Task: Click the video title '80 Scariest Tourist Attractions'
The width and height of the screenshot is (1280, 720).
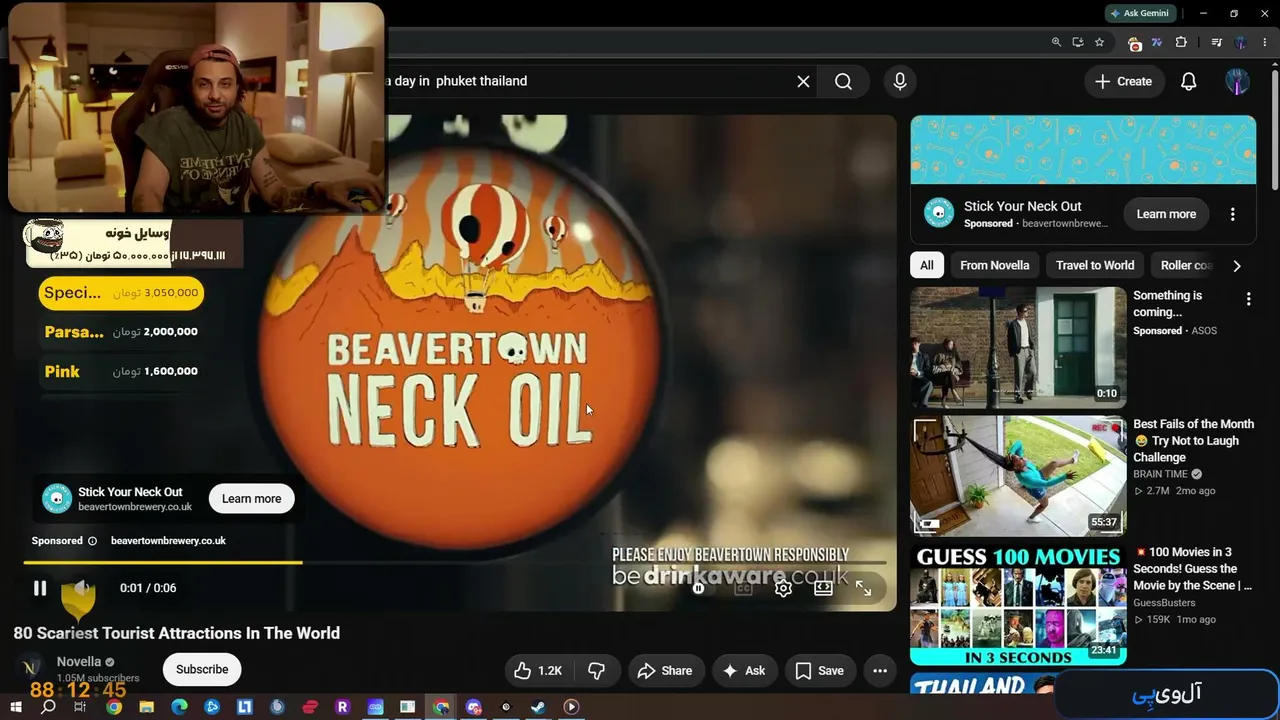Action: [x=177, y=633]
